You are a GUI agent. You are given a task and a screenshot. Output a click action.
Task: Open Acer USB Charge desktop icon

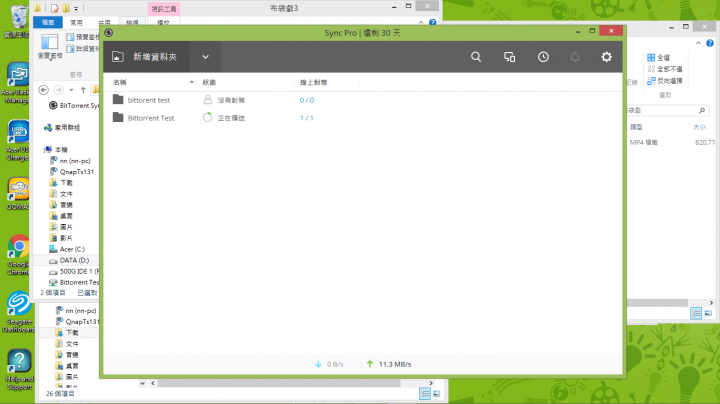click(17, 140)
